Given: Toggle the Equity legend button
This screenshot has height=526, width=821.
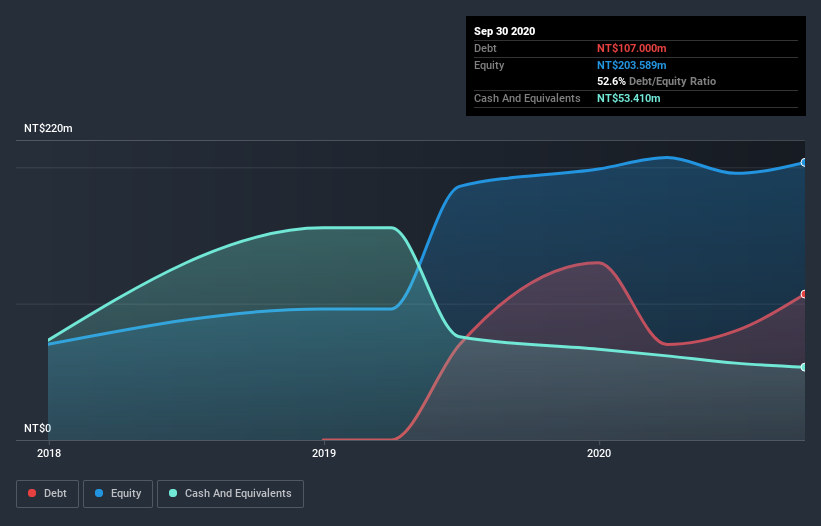Looking at the screenshot, I should point(118,494).
